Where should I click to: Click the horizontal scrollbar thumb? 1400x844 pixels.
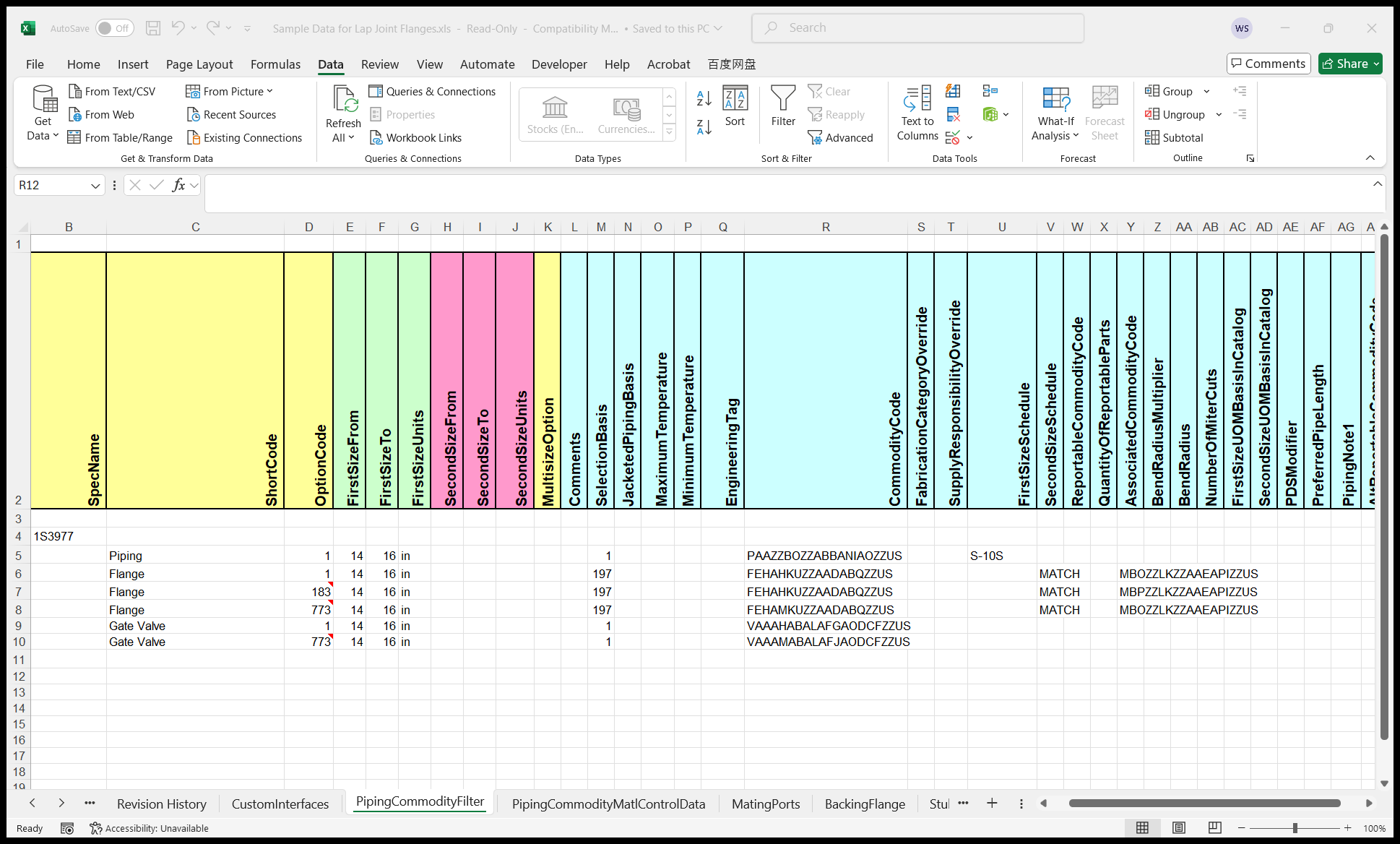[1204, 803]
